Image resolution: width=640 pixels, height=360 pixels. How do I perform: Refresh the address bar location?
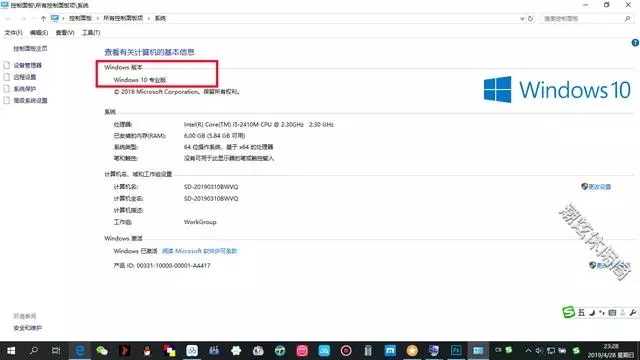[530, 18]
